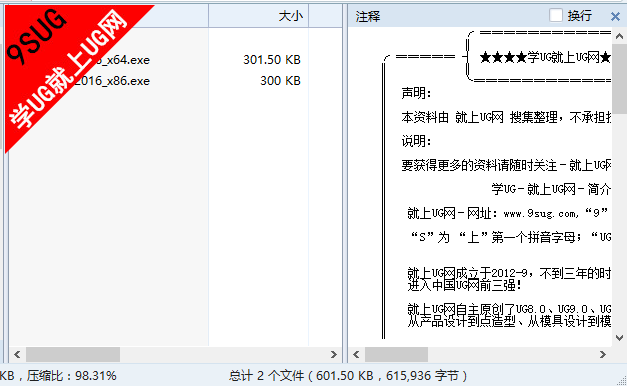
Task: Click comment panel horizontal scrollbar thumb
Action: tap(396, 354)
